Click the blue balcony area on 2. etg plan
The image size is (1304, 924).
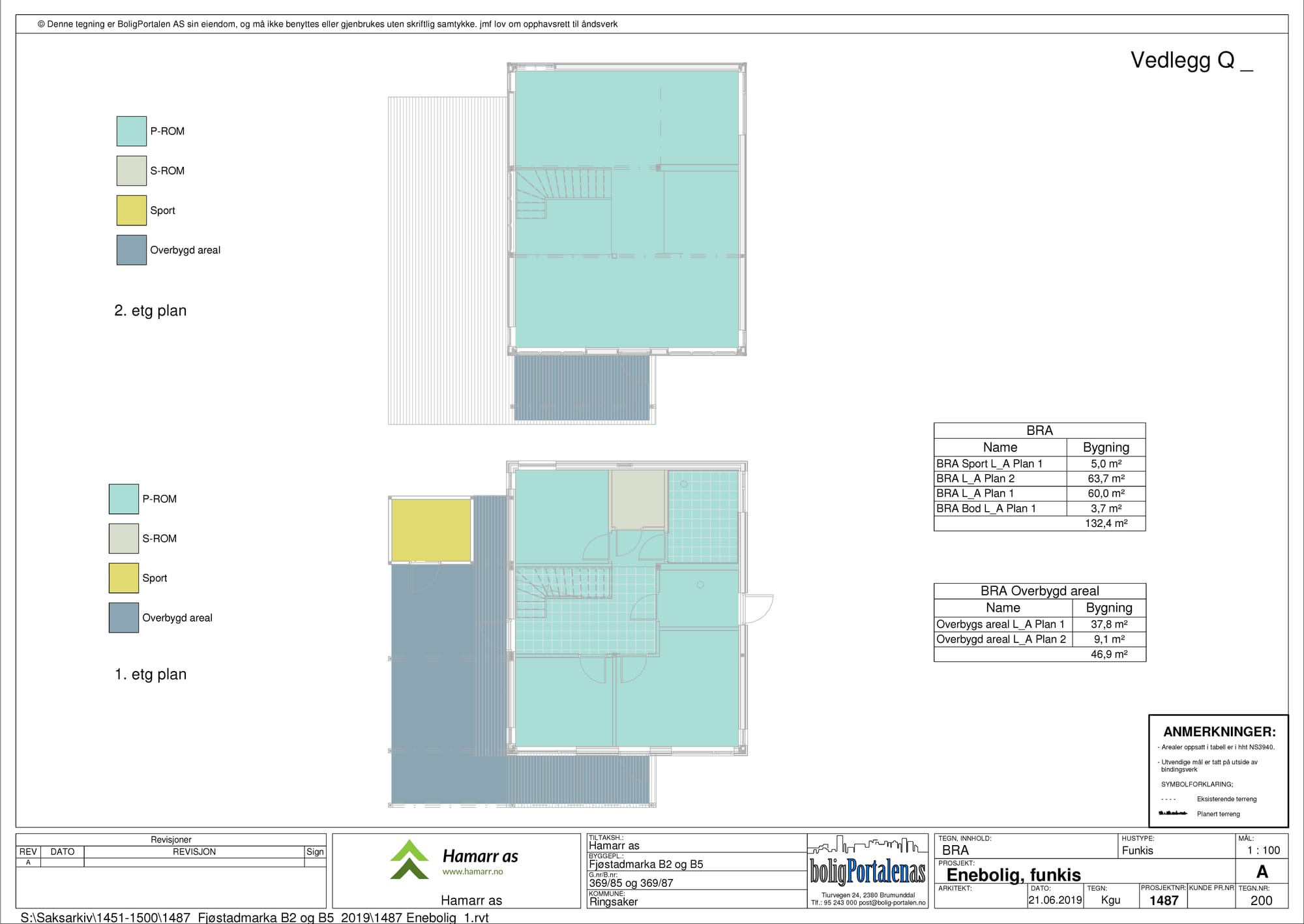pyautogui.click(x=582, y=388)
